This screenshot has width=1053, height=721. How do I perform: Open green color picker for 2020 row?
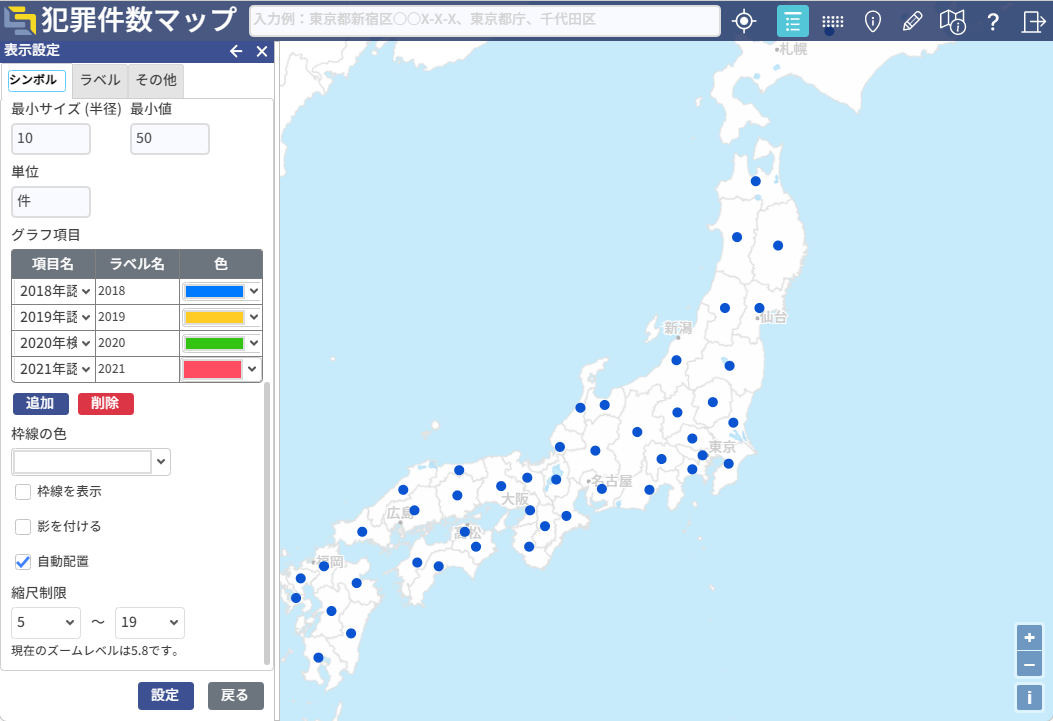[221, 344]
